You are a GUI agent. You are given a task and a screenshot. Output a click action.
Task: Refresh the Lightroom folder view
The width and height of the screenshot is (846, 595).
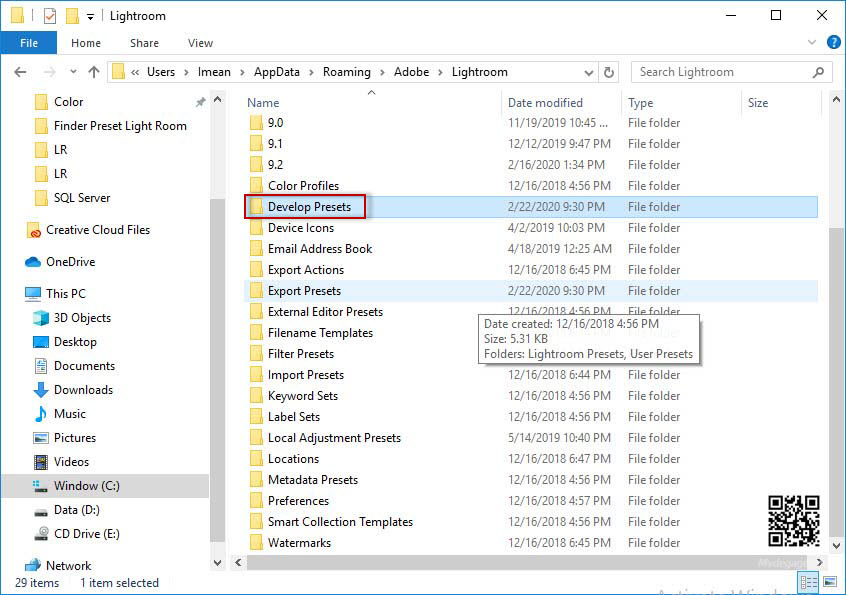(609, 72)
